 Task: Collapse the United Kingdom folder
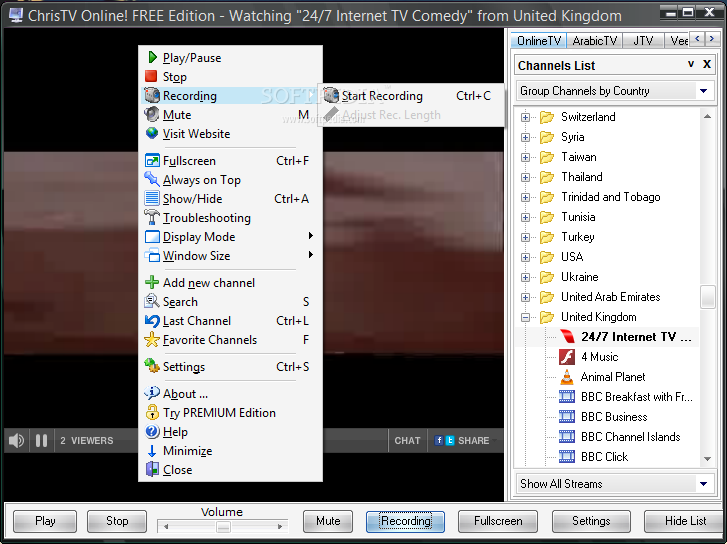click(525, 317)
